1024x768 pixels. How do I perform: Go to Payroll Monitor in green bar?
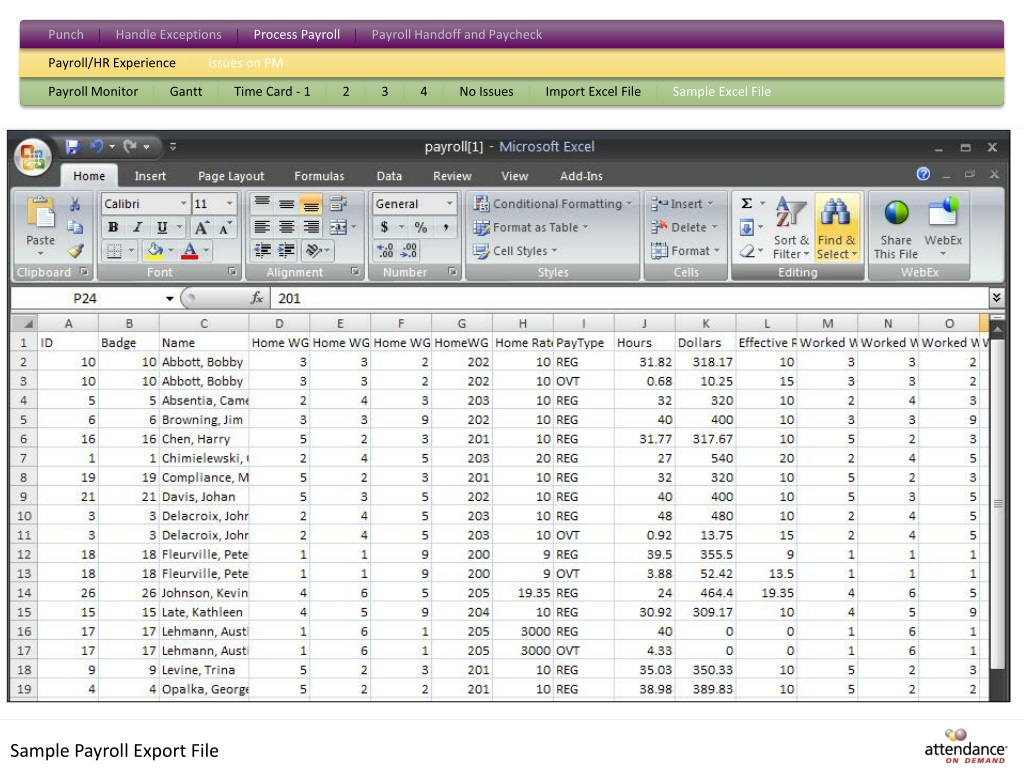tap(93, 92)
